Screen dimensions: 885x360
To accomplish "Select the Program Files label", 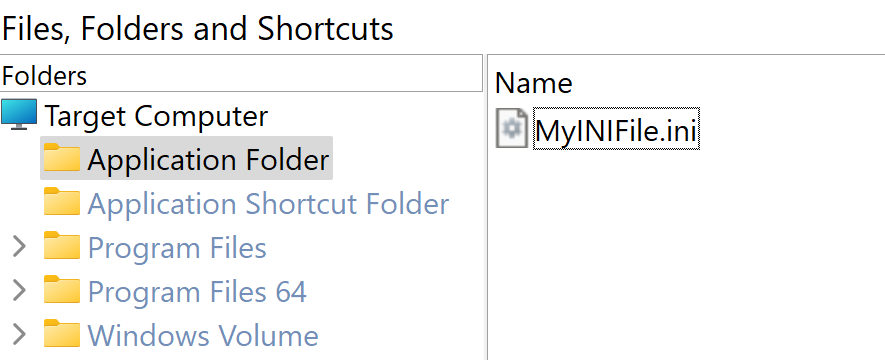I will point(177,248).
